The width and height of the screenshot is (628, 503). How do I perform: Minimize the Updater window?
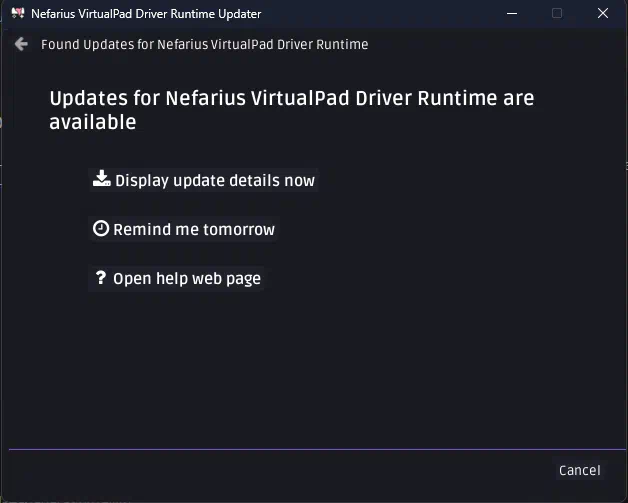pyautogui.click(x=511, y=14)
